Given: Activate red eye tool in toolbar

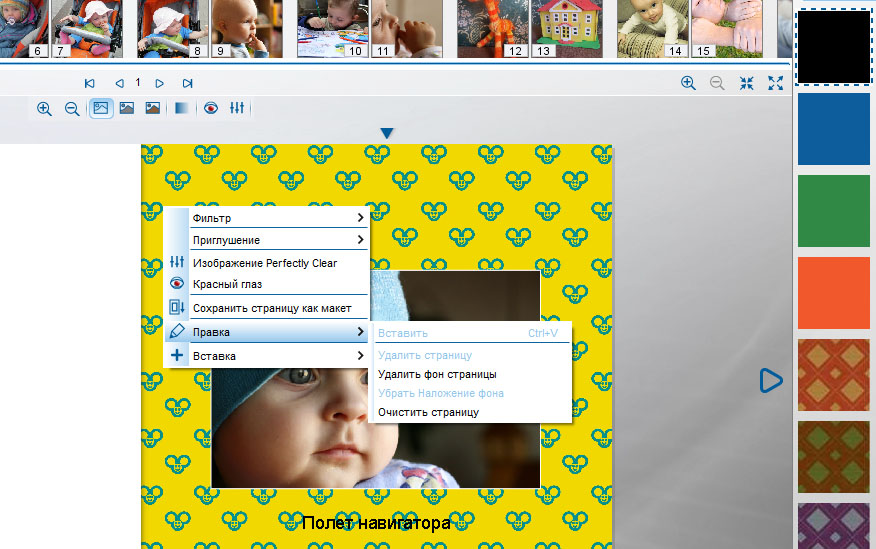Looking at the screenshot, I should 211,108.
